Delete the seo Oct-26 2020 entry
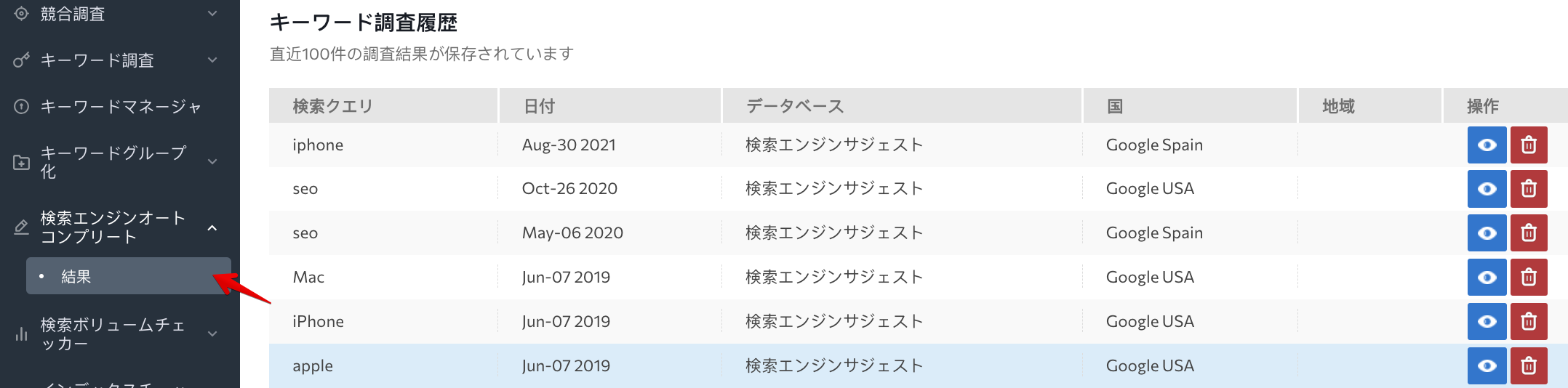Viewport: 1568px width, 388px height. [1529, 189]
